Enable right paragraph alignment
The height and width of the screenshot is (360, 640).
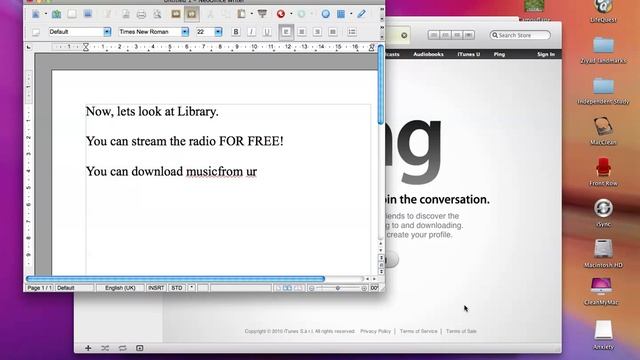tap(317, 32)
